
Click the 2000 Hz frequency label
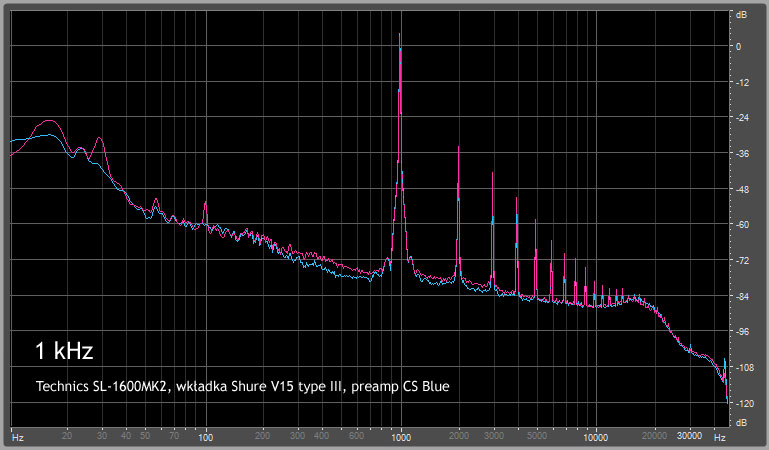tap(459, 435)
